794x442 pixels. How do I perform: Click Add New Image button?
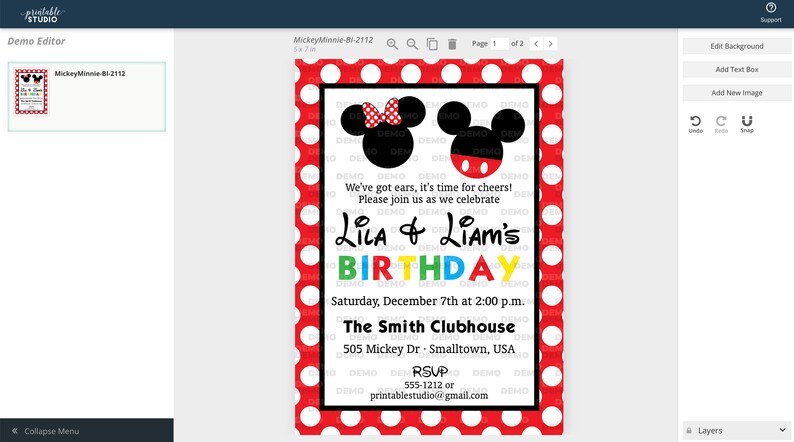[737, 93]
